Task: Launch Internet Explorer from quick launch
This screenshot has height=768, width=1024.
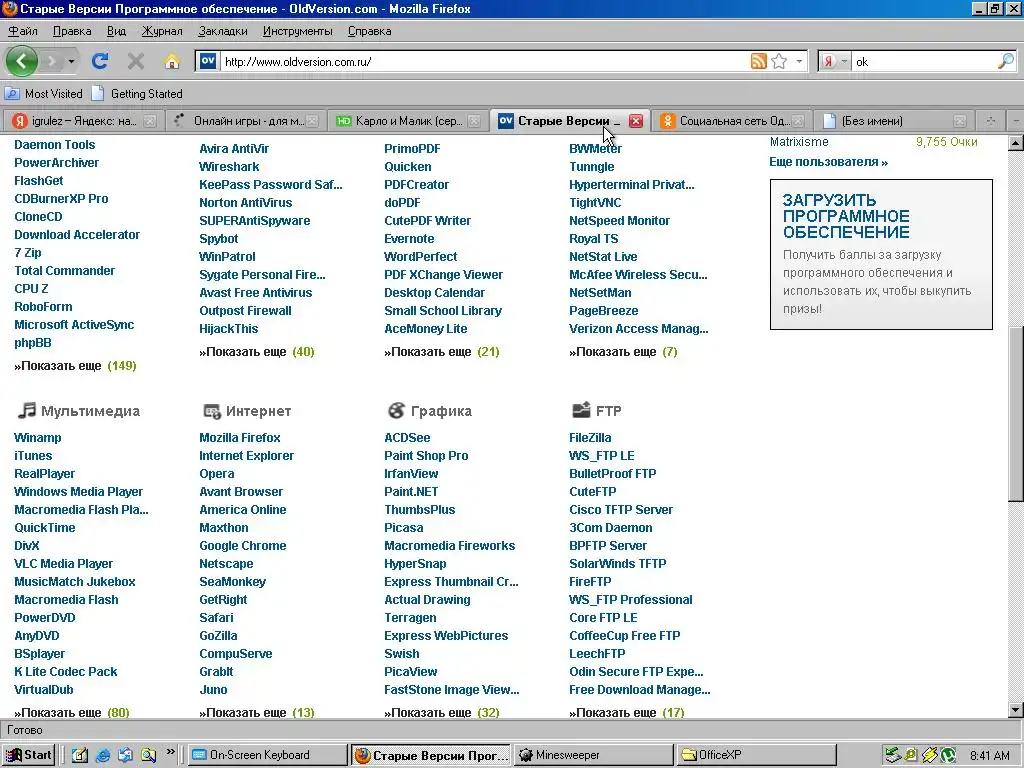Action: (103, 756)
